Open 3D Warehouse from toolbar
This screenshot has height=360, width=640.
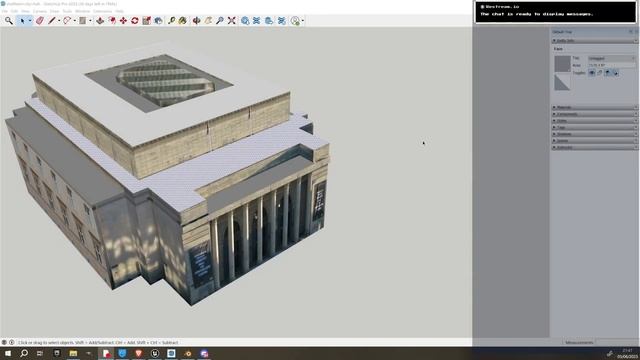[245, 20]
